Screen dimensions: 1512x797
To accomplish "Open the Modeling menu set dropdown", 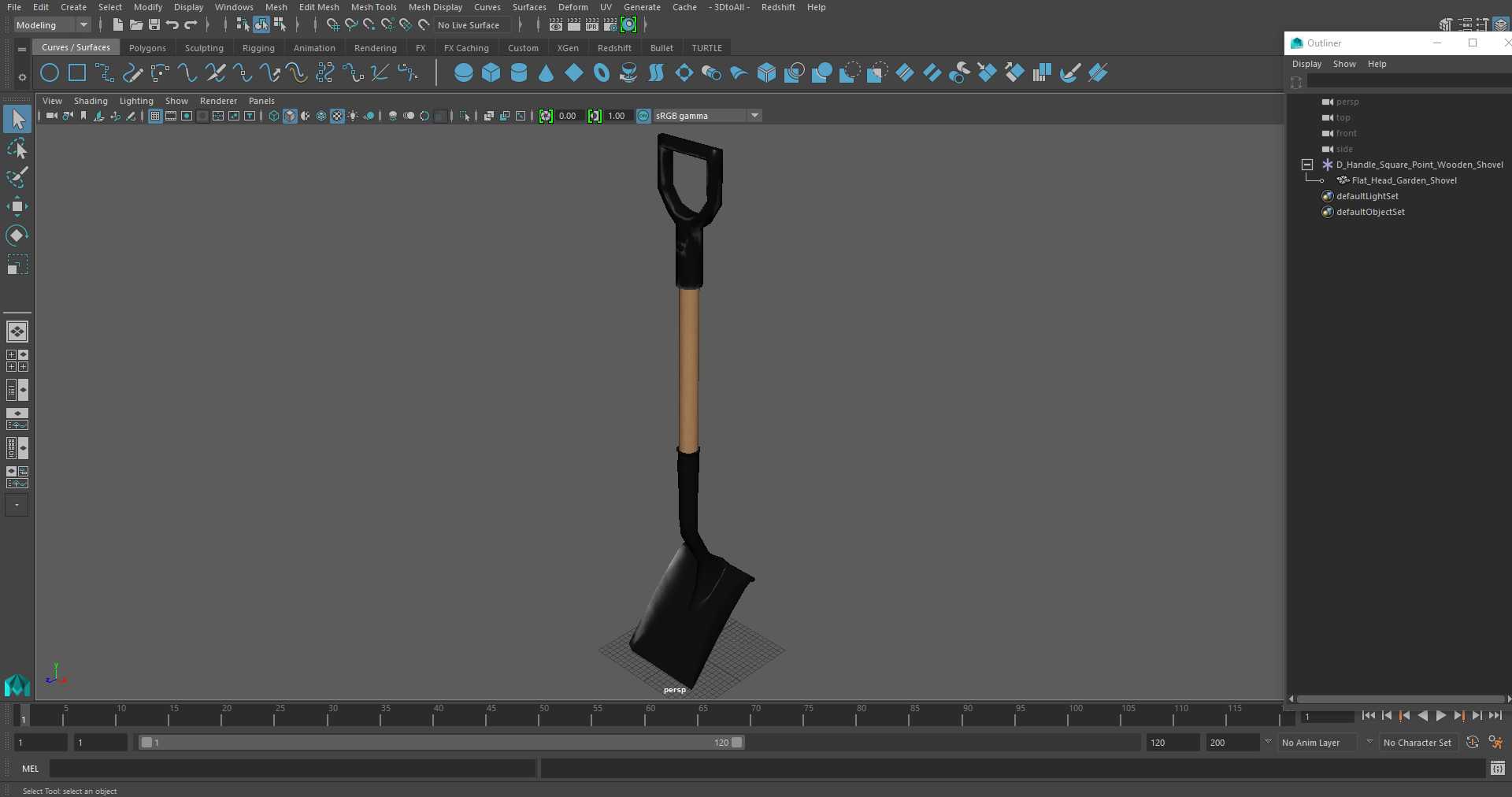I will pyautogui.click(x=52, y=25).
